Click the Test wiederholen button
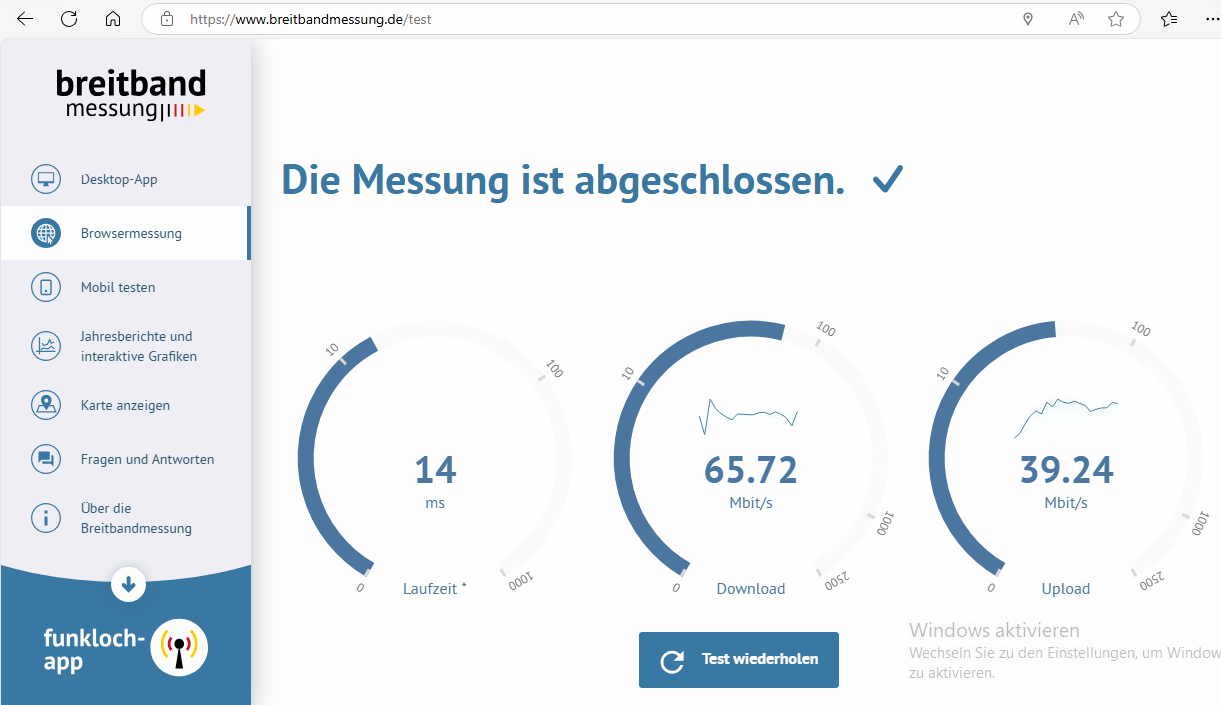This screenshot has width=1221, height=705. tap(739, 660)
